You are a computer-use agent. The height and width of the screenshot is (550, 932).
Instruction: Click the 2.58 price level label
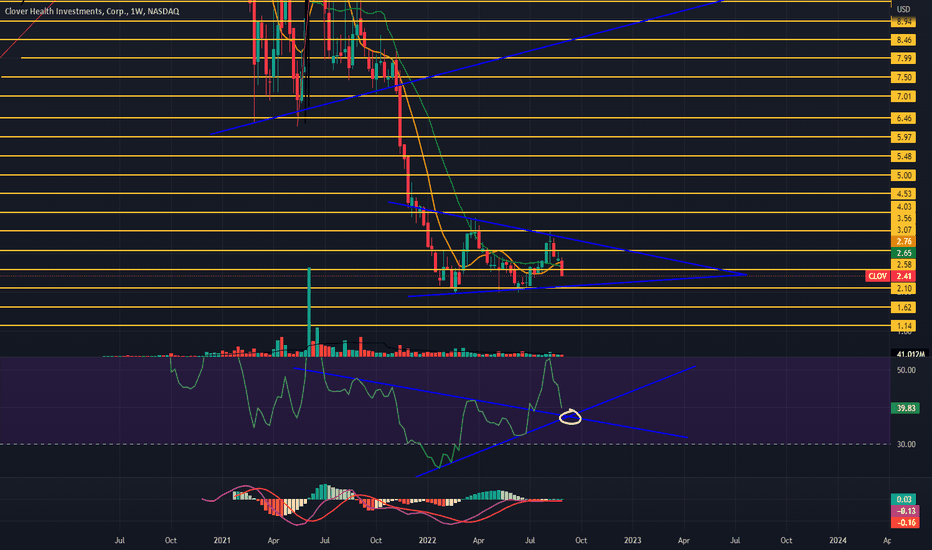tap(903, 265)
